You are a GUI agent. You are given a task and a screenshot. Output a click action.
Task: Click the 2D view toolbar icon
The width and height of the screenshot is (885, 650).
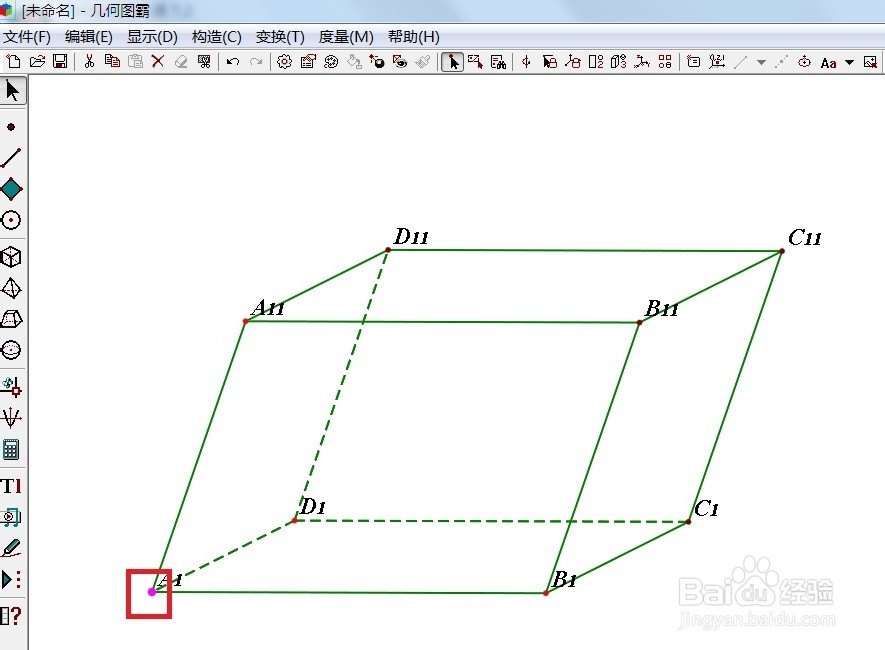pos(596,61)
